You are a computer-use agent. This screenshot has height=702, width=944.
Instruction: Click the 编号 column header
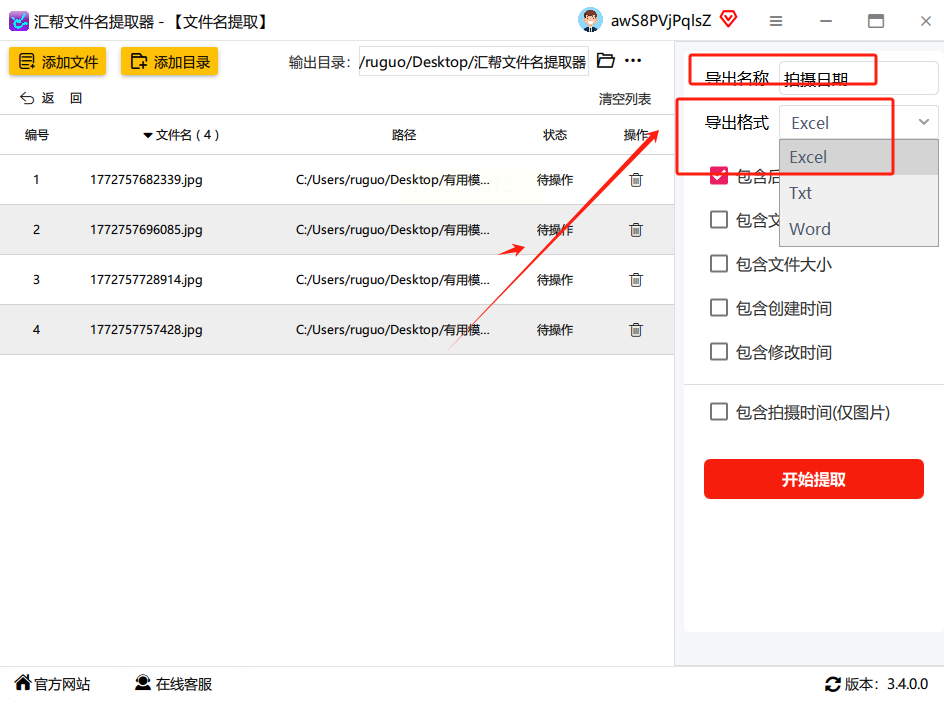coord(37,135)
